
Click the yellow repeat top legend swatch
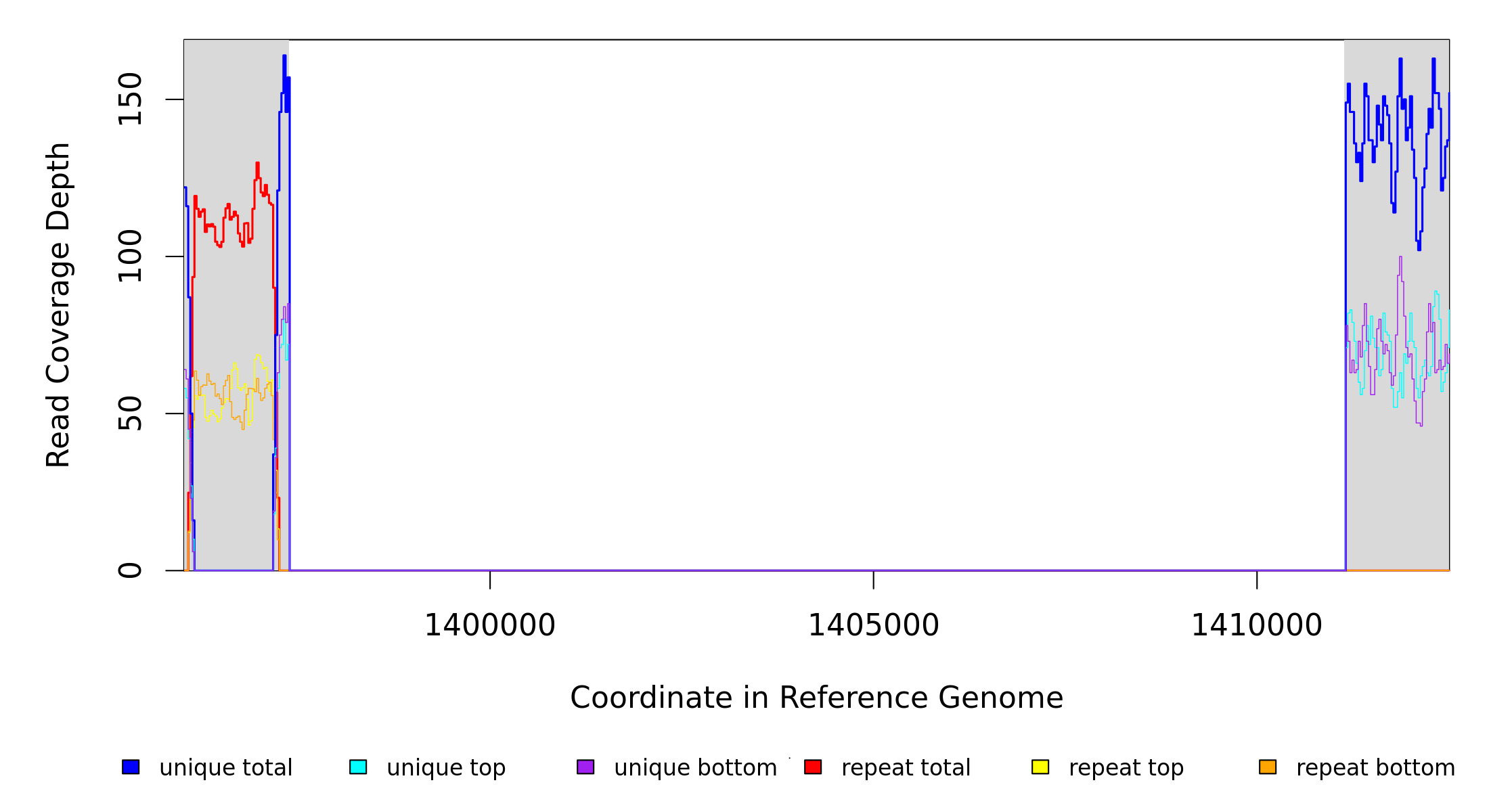[x=1040, y=767]
